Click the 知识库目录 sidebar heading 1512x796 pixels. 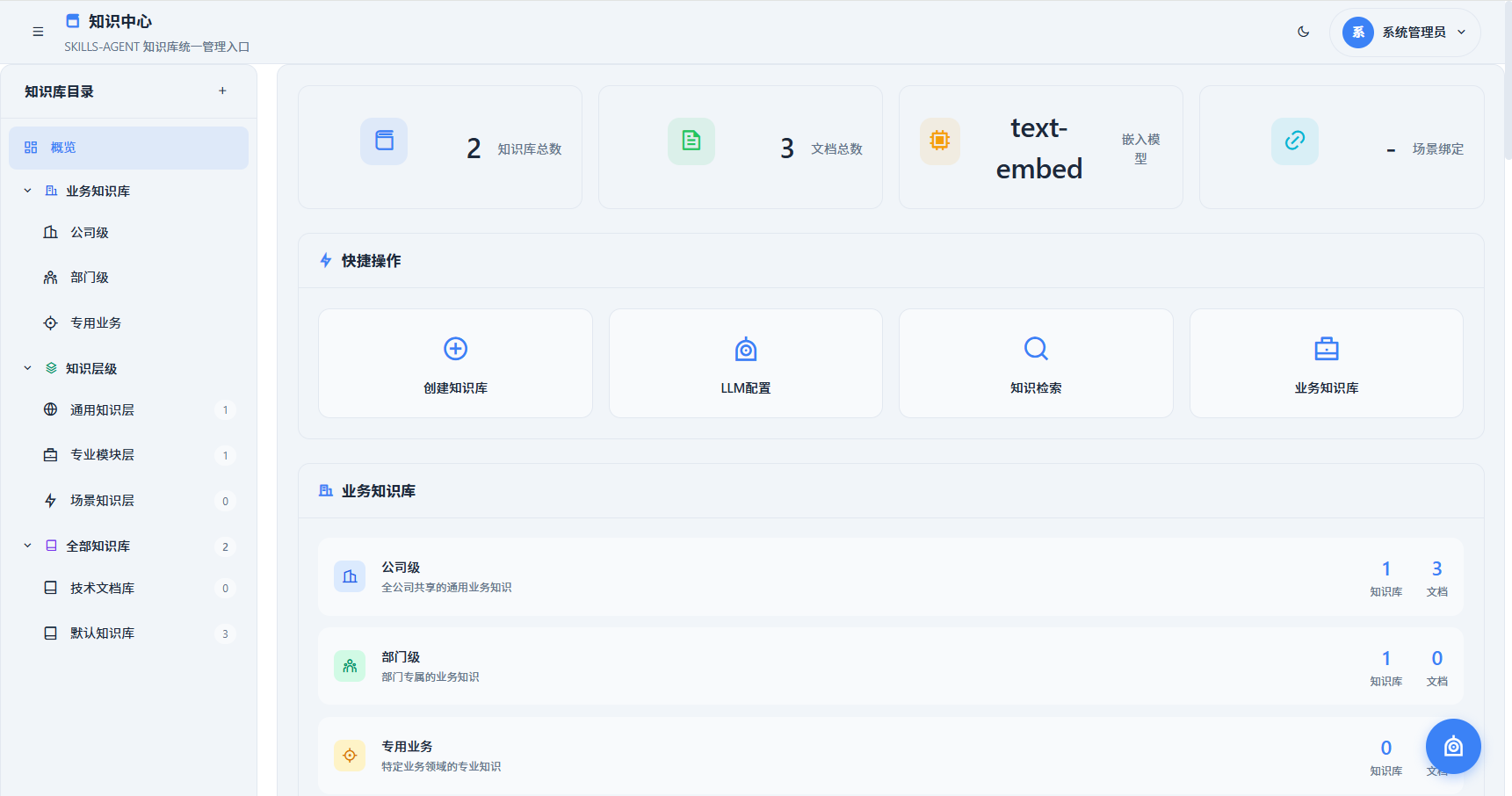click(x=59, y=91)
